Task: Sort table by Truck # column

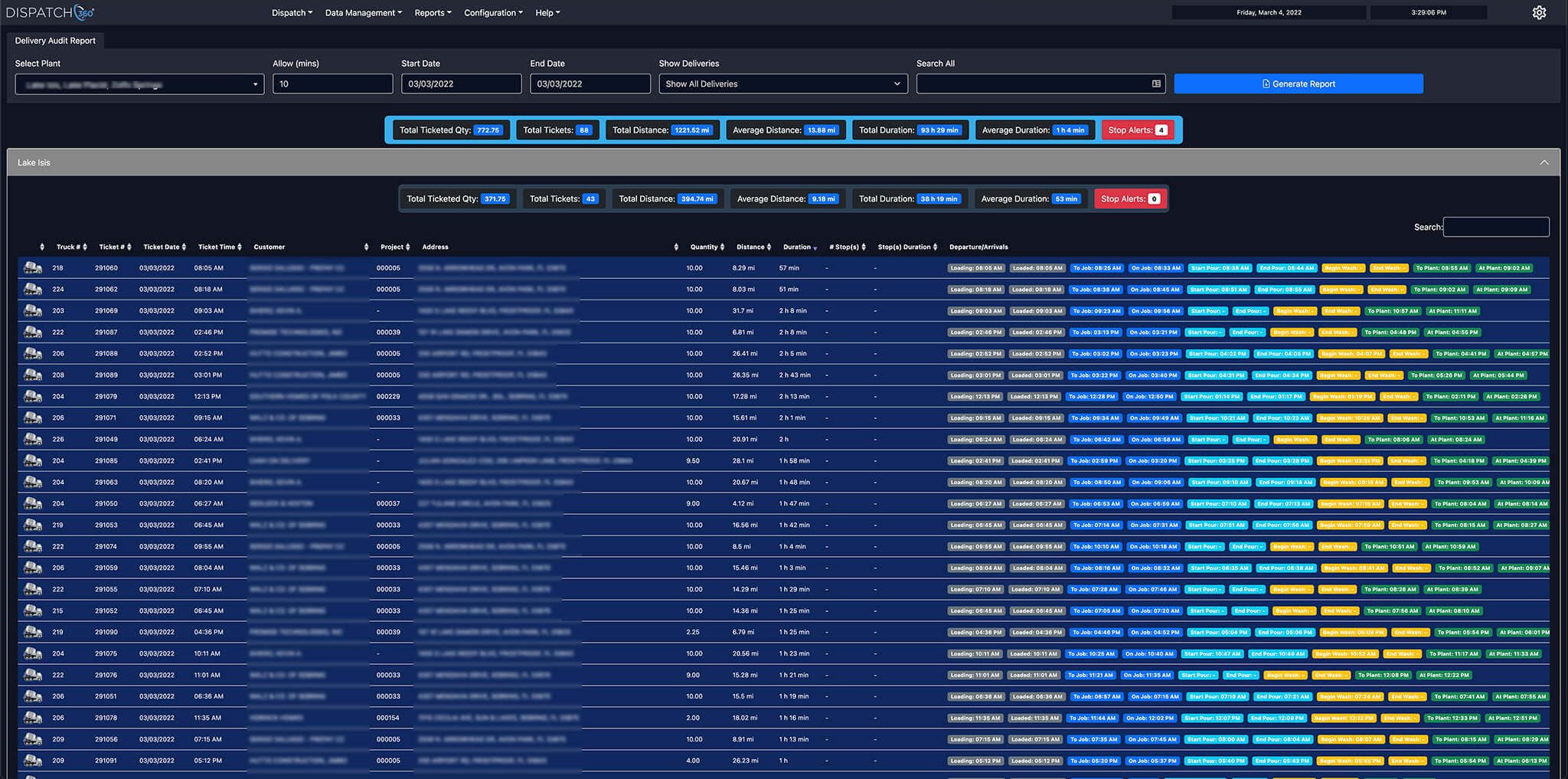Action: point(71,247)
